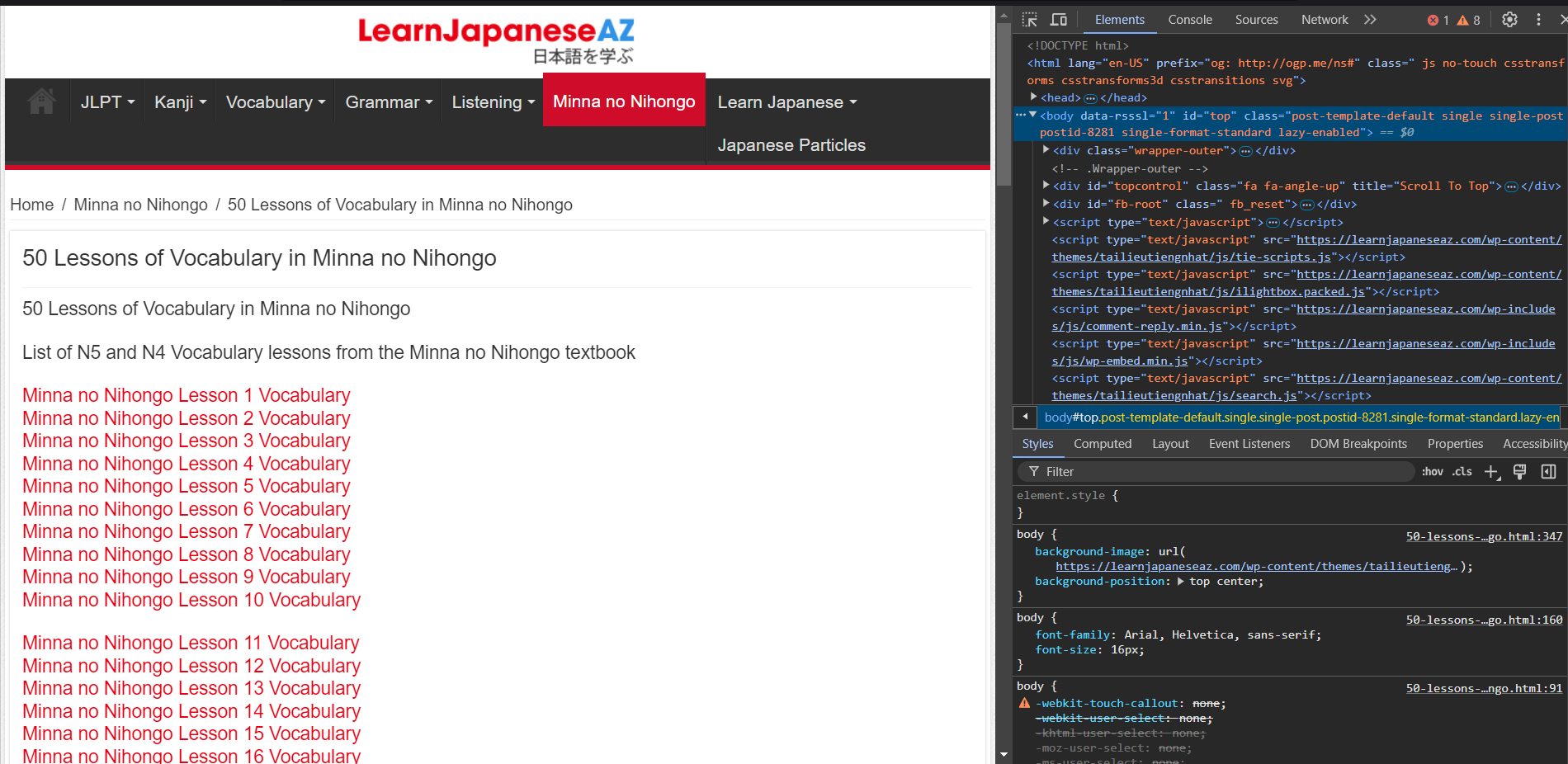Toggle computed styles sidebar icon
The height and width of the screenshot is (764, 1568).
1548,472
